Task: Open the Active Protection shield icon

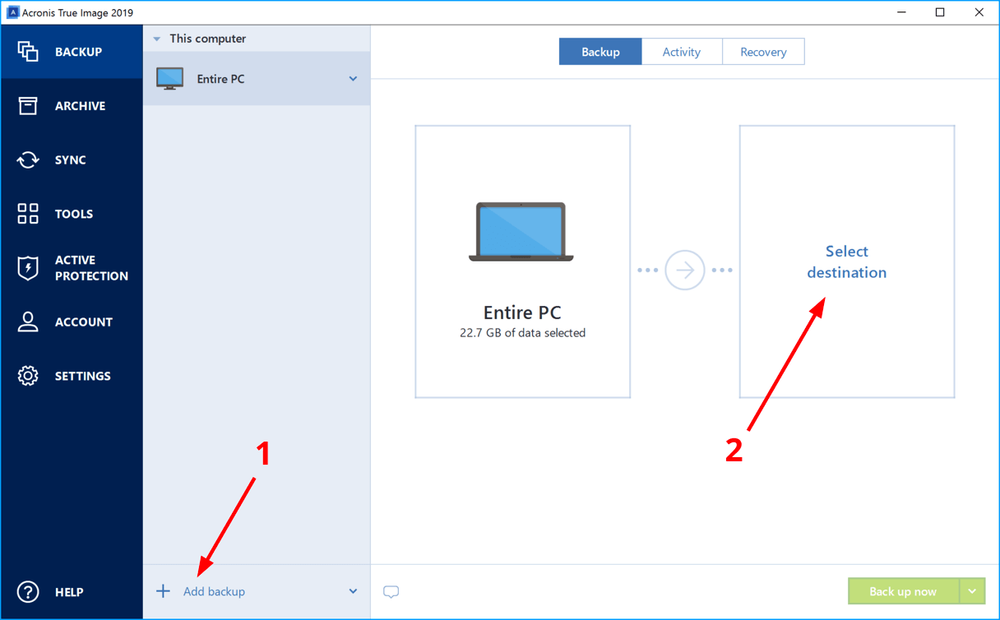Action: coord(27,268)
